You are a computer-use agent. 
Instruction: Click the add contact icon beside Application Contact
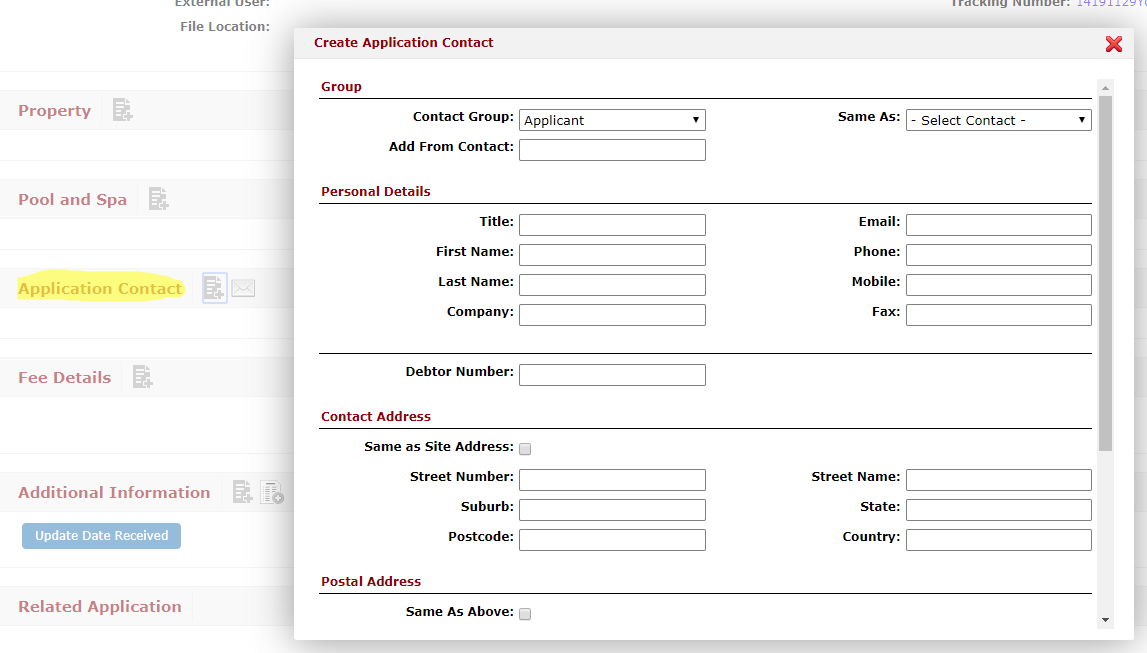[214, 288]
